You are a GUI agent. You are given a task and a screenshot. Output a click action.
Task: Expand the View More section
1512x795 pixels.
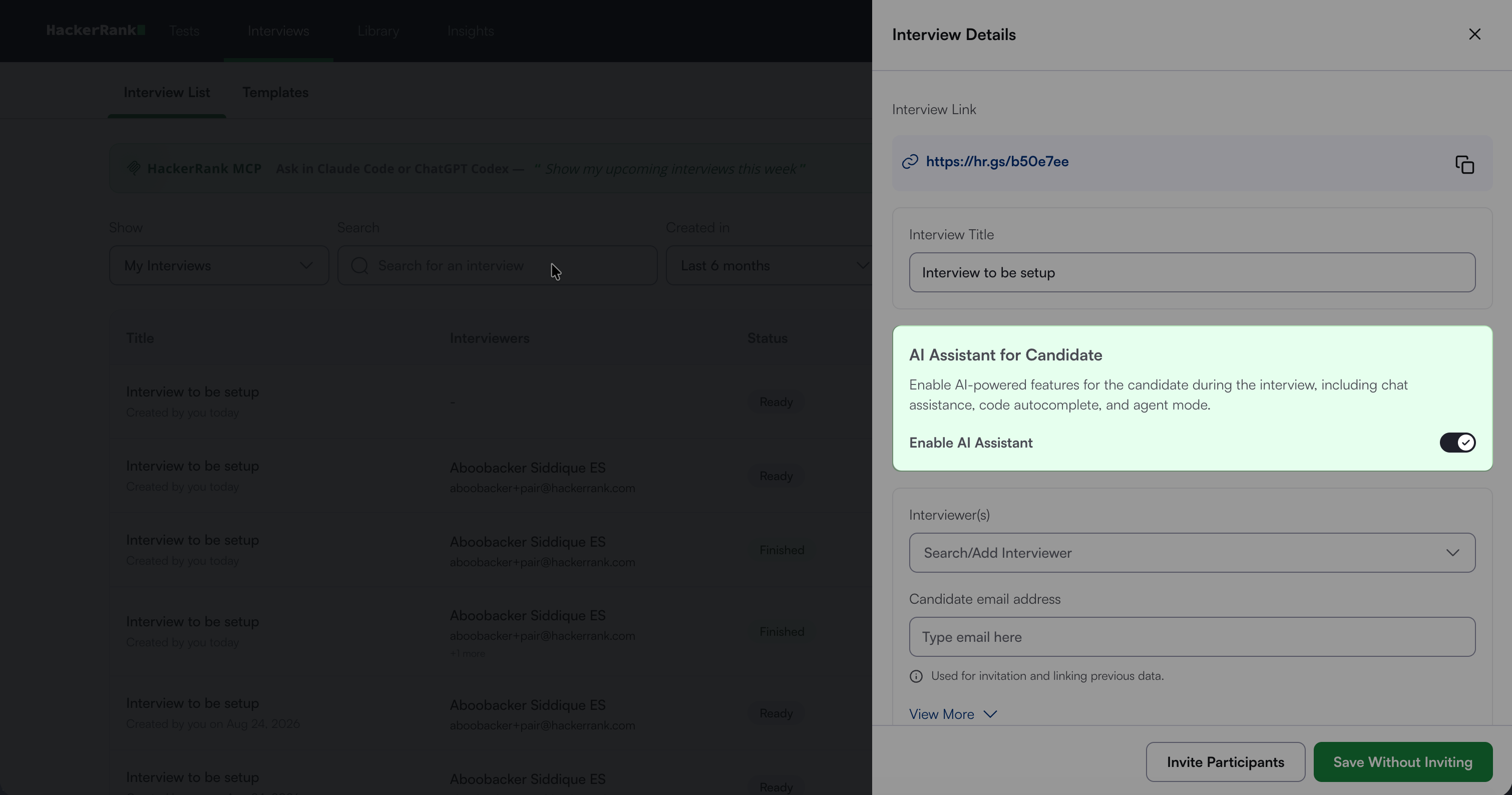(x=953, y=714)
